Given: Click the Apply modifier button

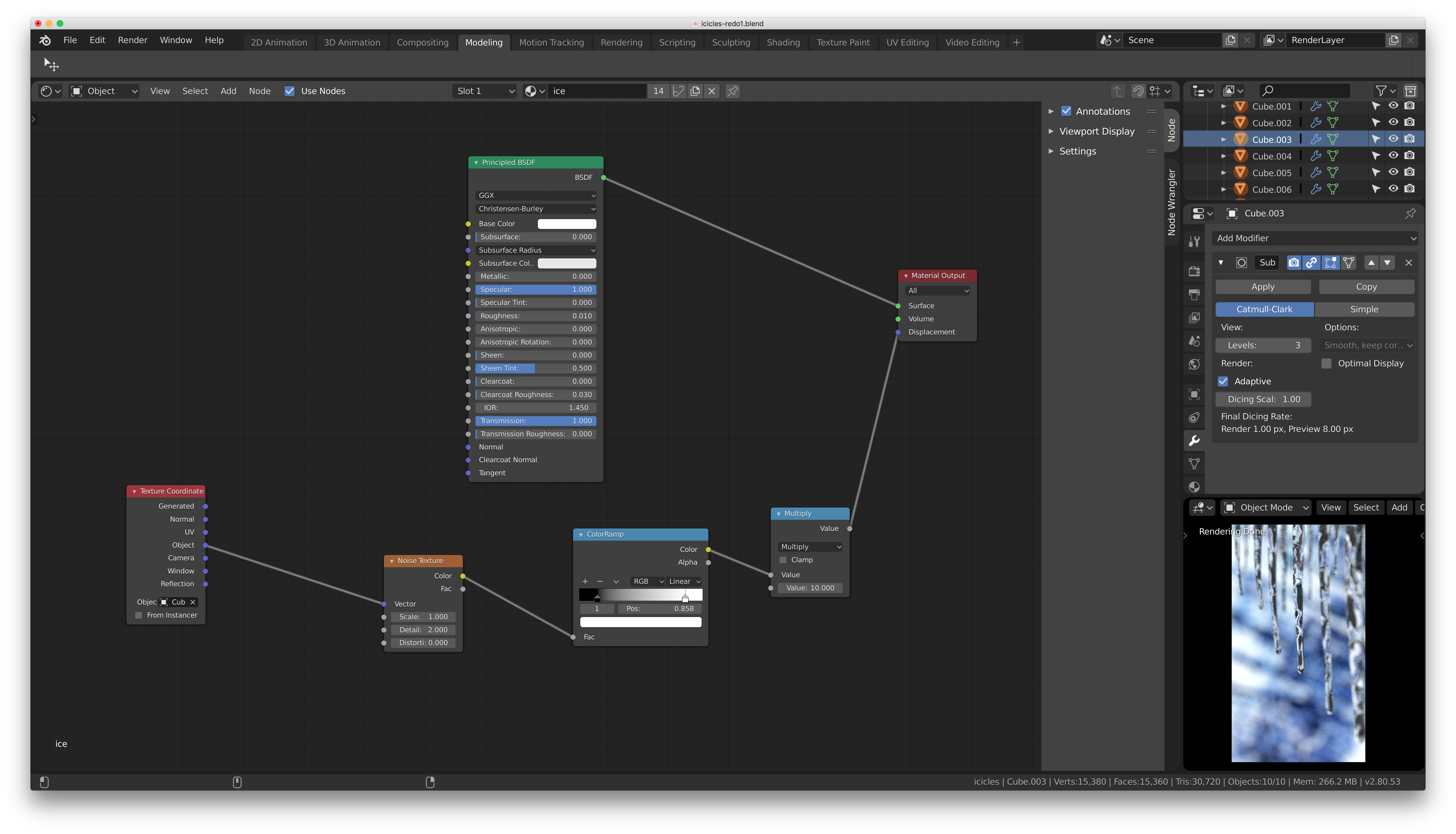Looking at the screenshot, I should click(1263, 286).
